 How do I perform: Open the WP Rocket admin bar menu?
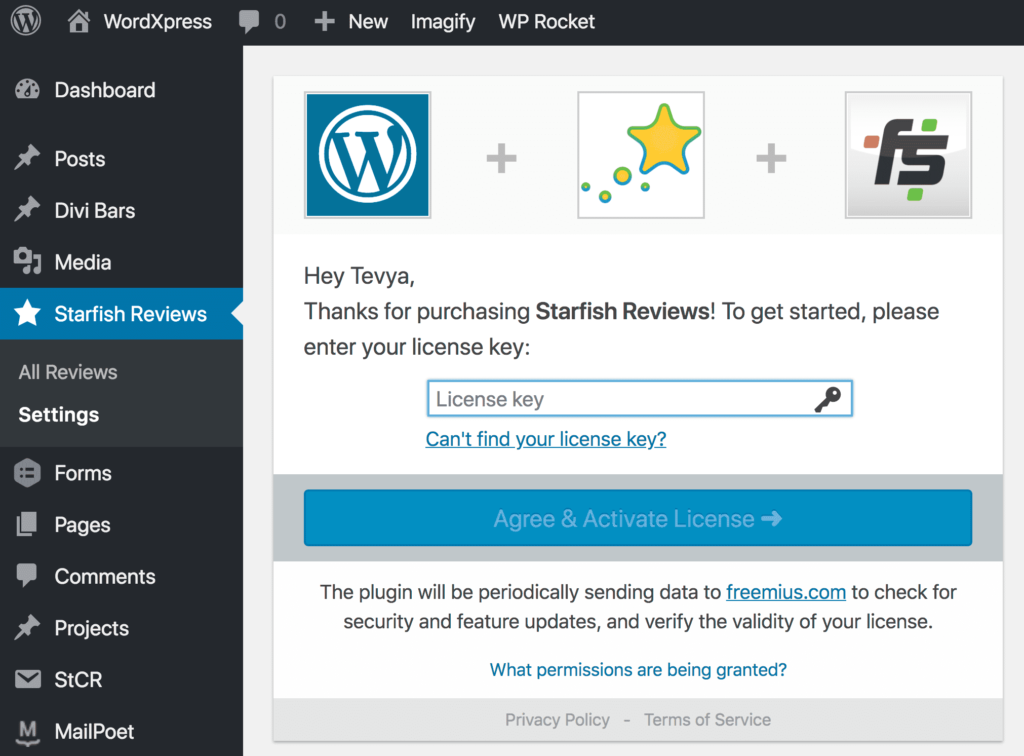tap(547, 22)
